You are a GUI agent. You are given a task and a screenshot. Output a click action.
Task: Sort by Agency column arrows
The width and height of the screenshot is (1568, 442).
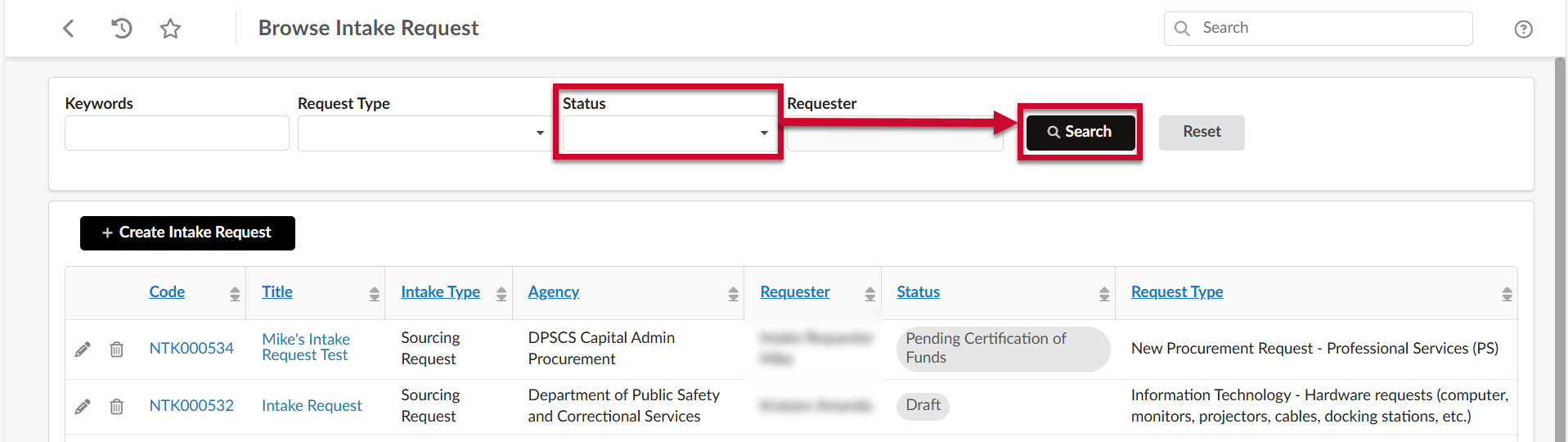tap(733, 294)
